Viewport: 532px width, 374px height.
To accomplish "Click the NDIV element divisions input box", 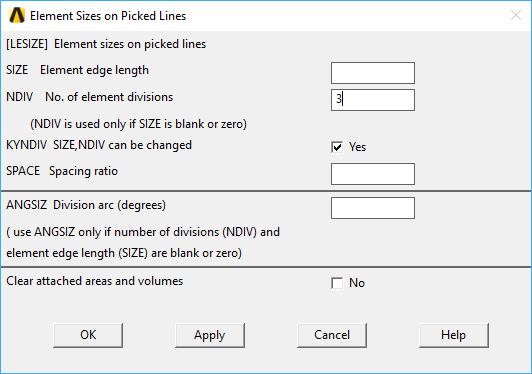I will pos(373,100).
